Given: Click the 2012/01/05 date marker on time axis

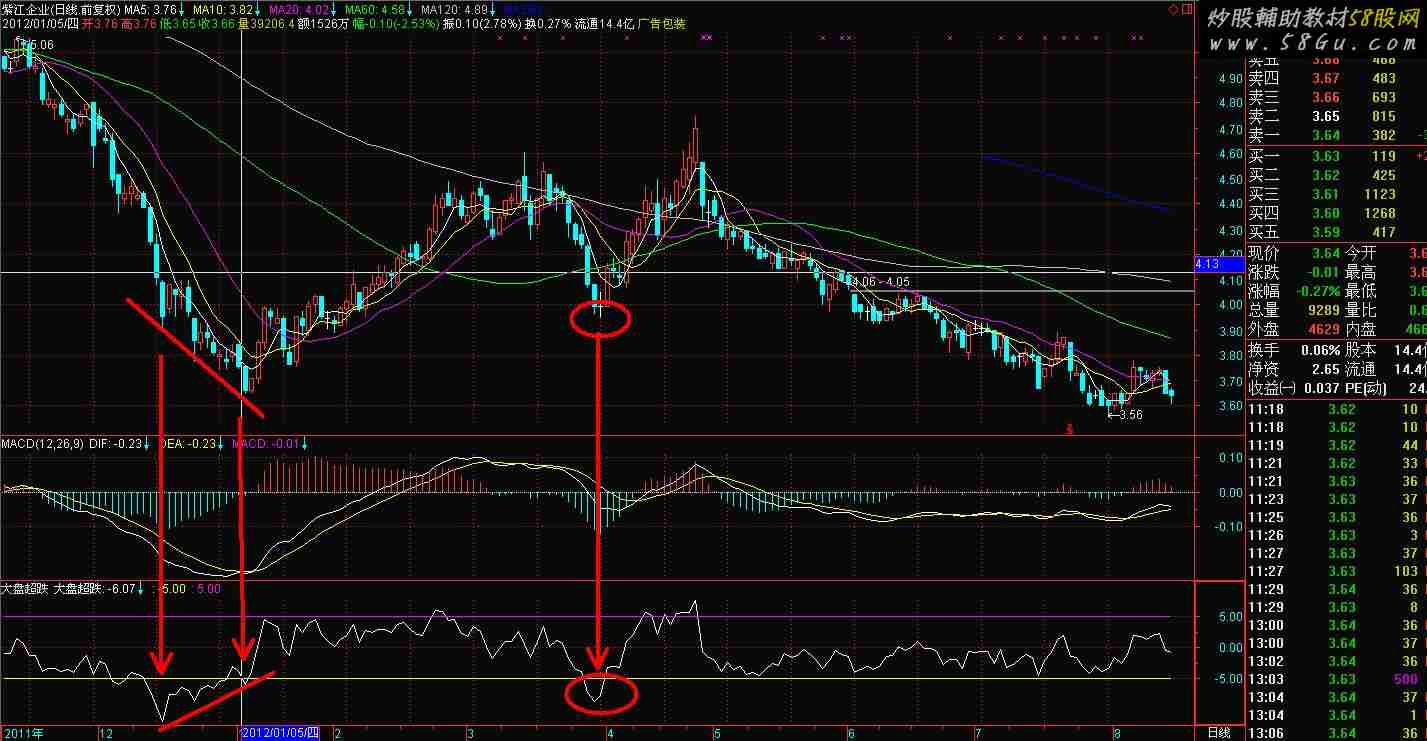Looking at the screenshot, I should pos(281,733).
